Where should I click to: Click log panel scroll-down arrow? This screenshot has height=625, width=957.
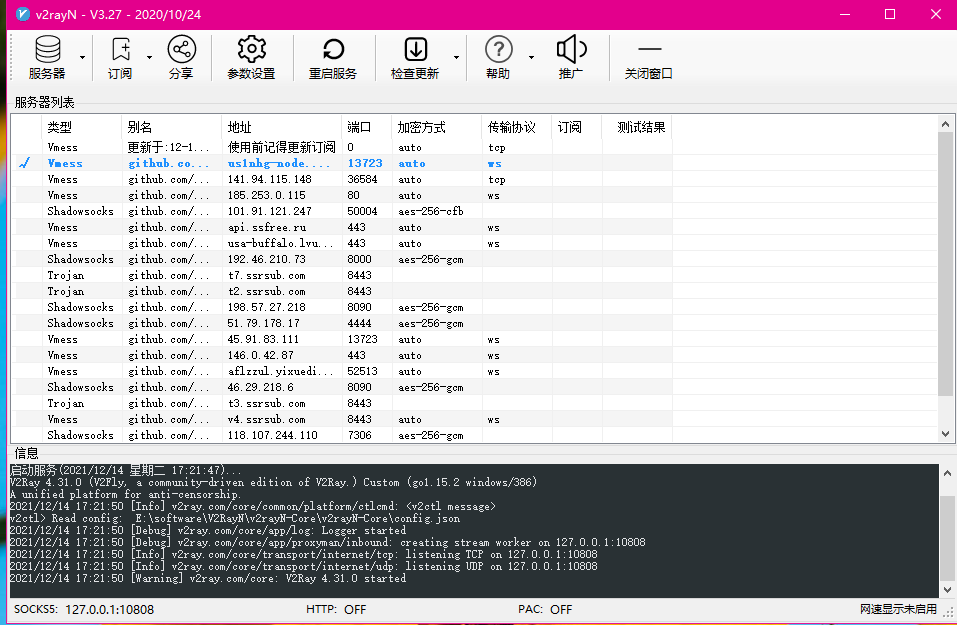click(x=947, y=590)
